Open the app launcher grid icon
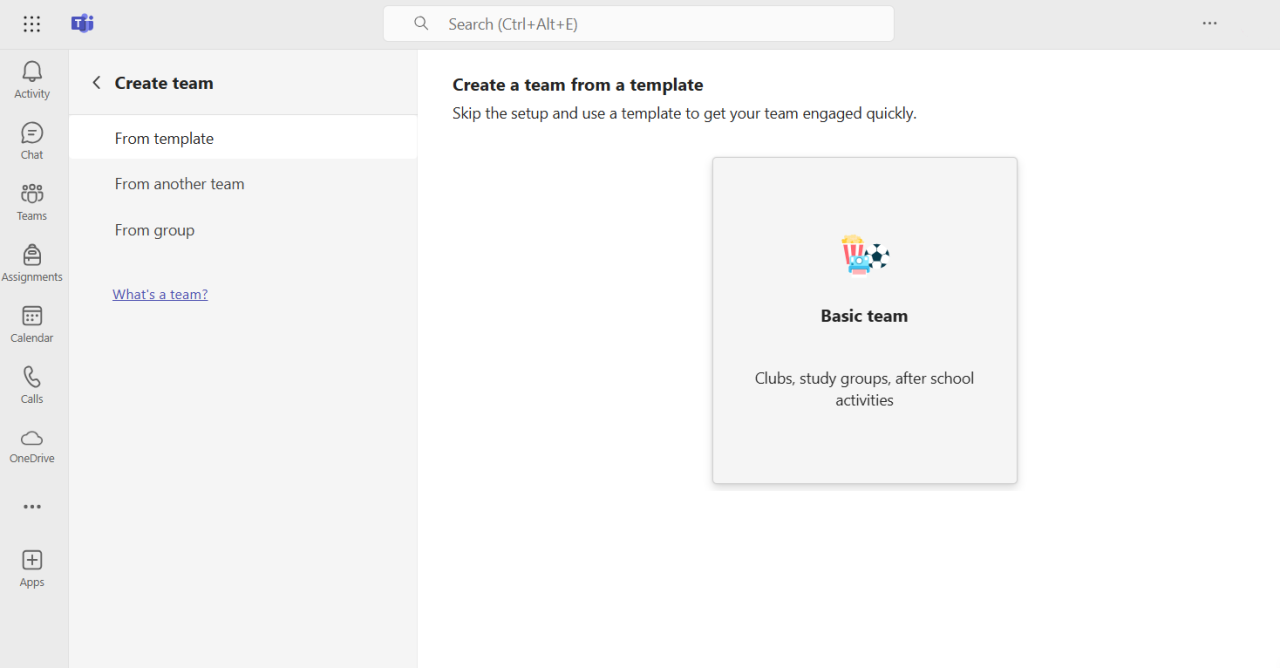 (32, 24)
